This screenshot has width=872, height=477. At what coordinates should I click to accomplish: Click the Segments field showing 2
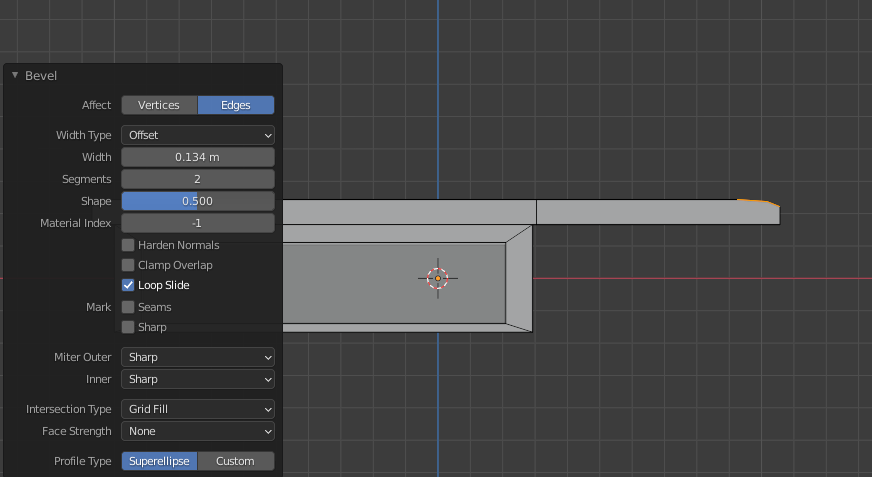click(198, 179)
